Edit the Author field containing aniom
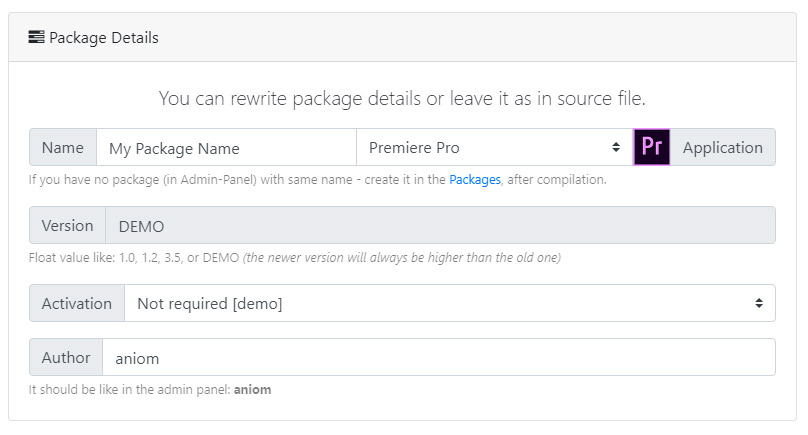Image resolution: width=808 pixels, height=435 pixels. click(439, 357)
